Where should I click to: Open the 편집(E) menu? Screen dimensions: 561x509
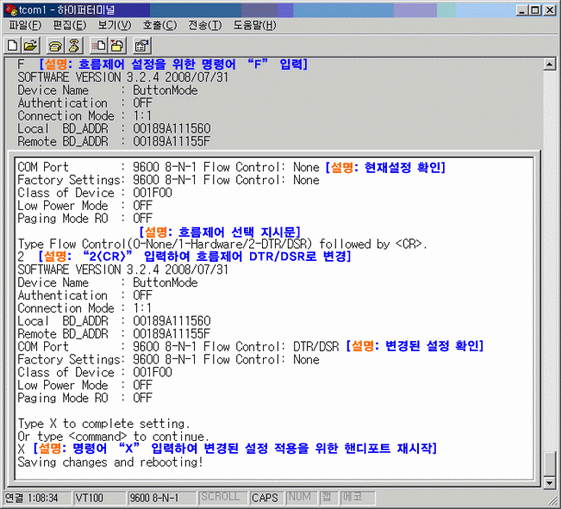[70, 25]
